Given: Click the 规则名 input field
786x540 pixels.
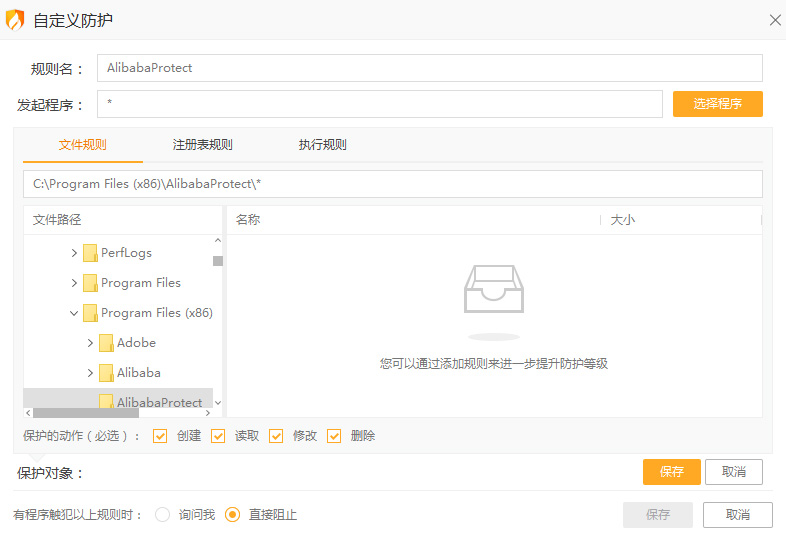Looking at the screenshot, I should tap(430, 68).
